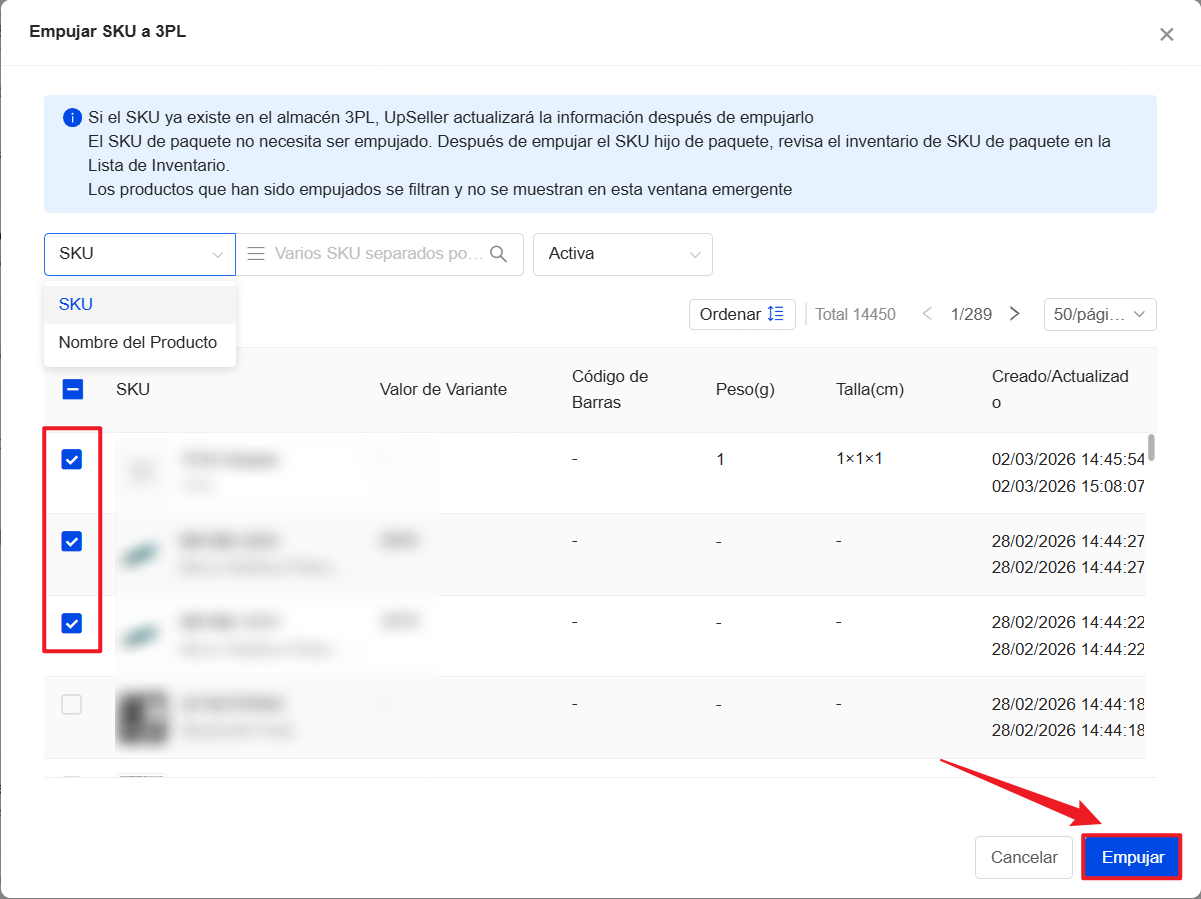Choose SKU option in dropdown list
Image resolution: width=1201 pixels, height=899 pixels.
(76, 304)
